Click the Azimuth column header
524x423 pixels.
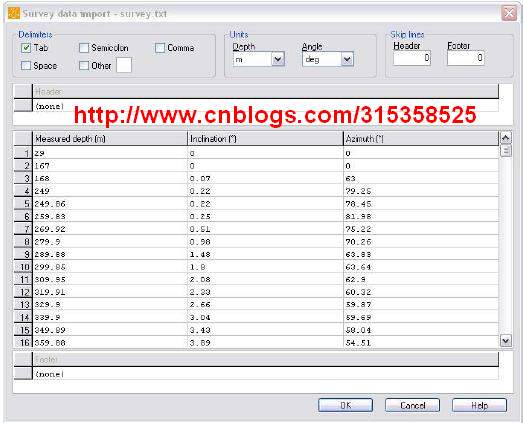pos(421,139)
